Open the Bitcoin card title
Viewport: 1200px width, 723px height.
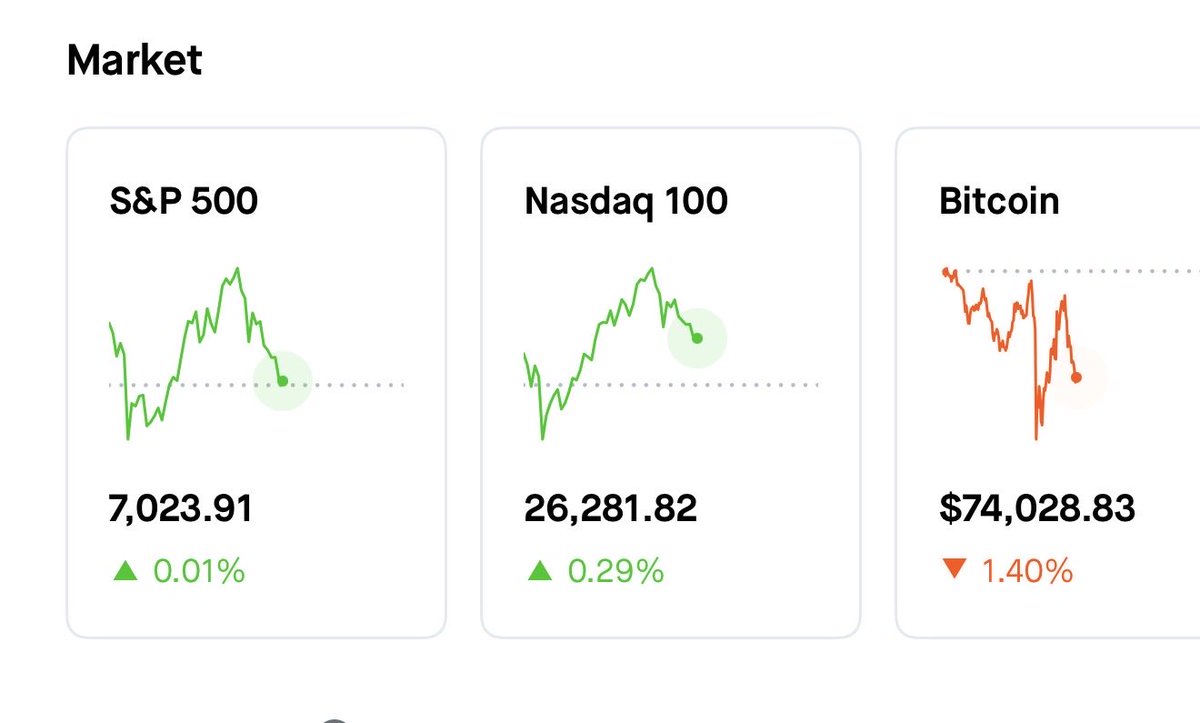[x=999, y=202]
